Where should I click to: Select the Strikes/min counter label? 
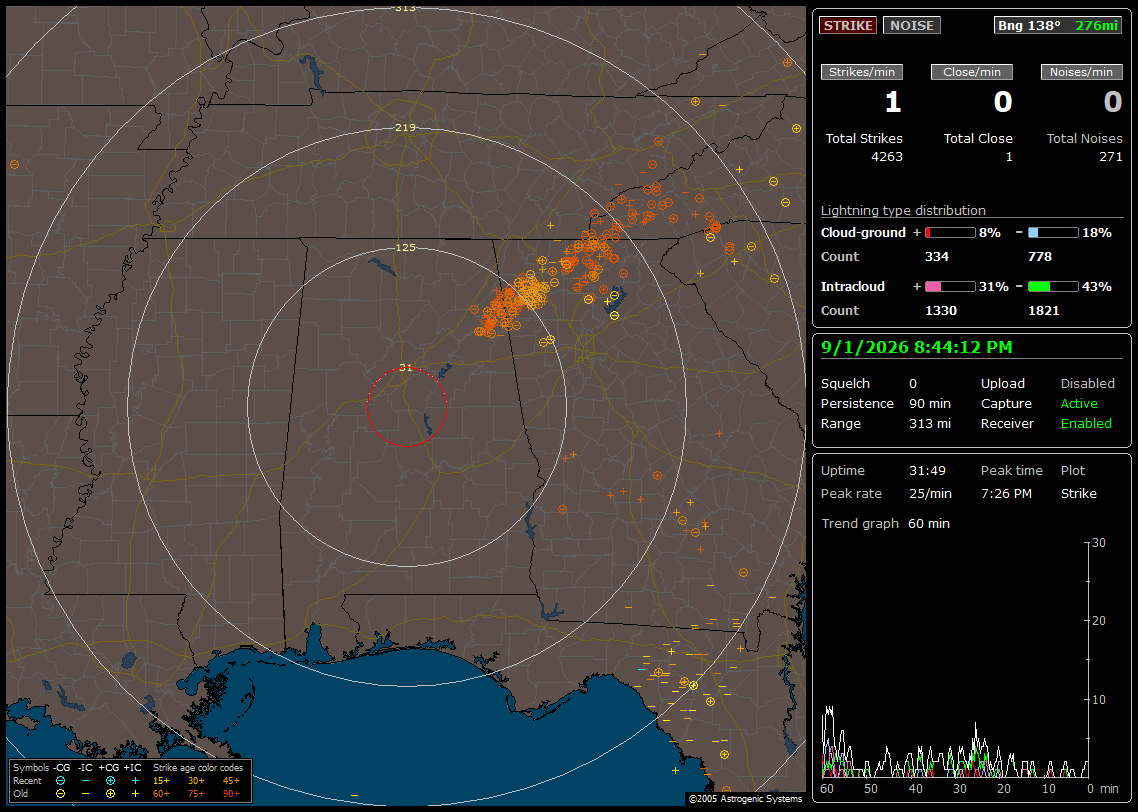(861, 72)
